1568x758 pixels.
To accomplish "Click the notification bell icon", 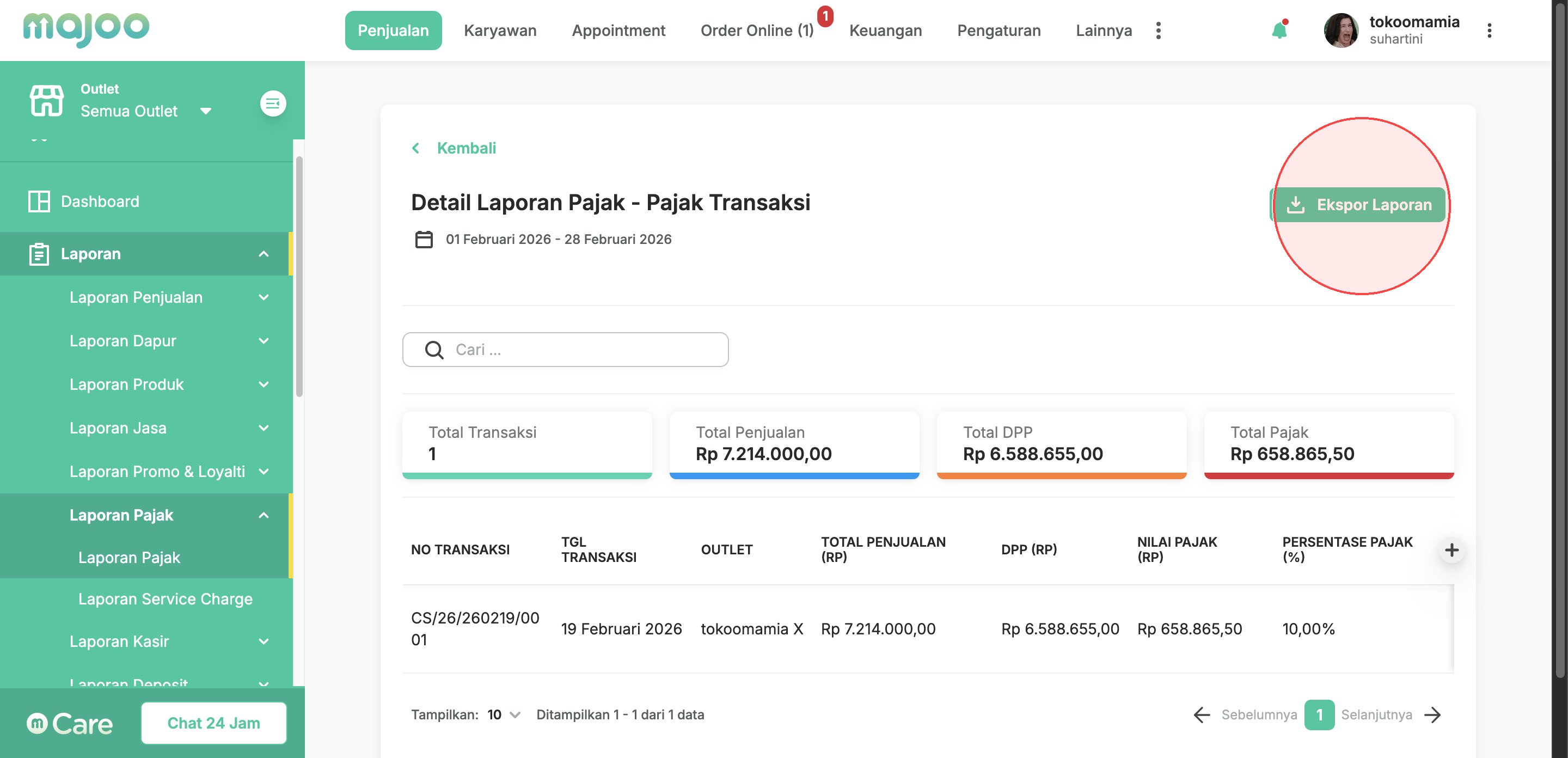I will [x=1279, y=30].
